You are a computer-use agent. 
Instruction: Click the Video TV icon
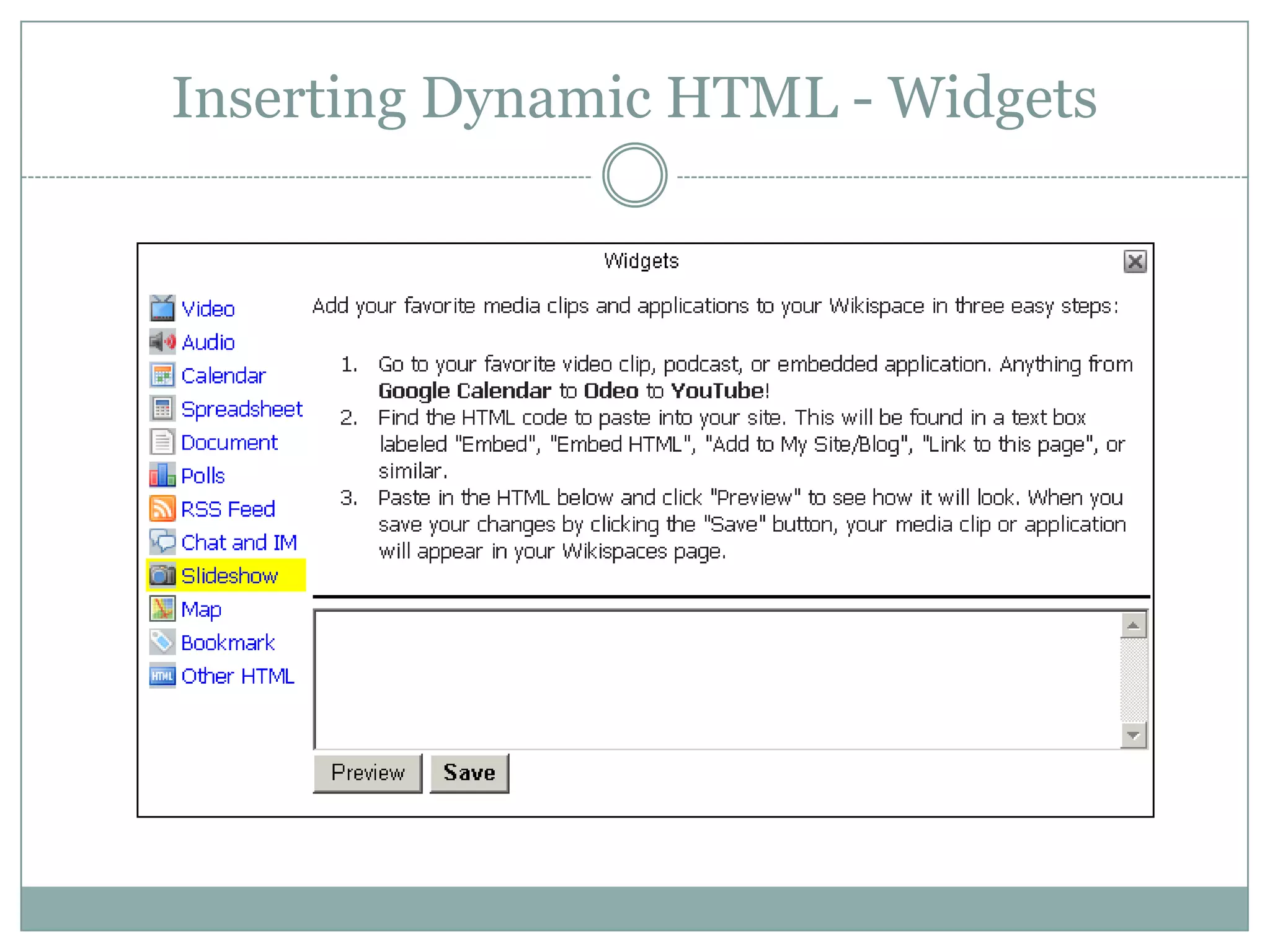pyautogui.click(x=162, y=308)
